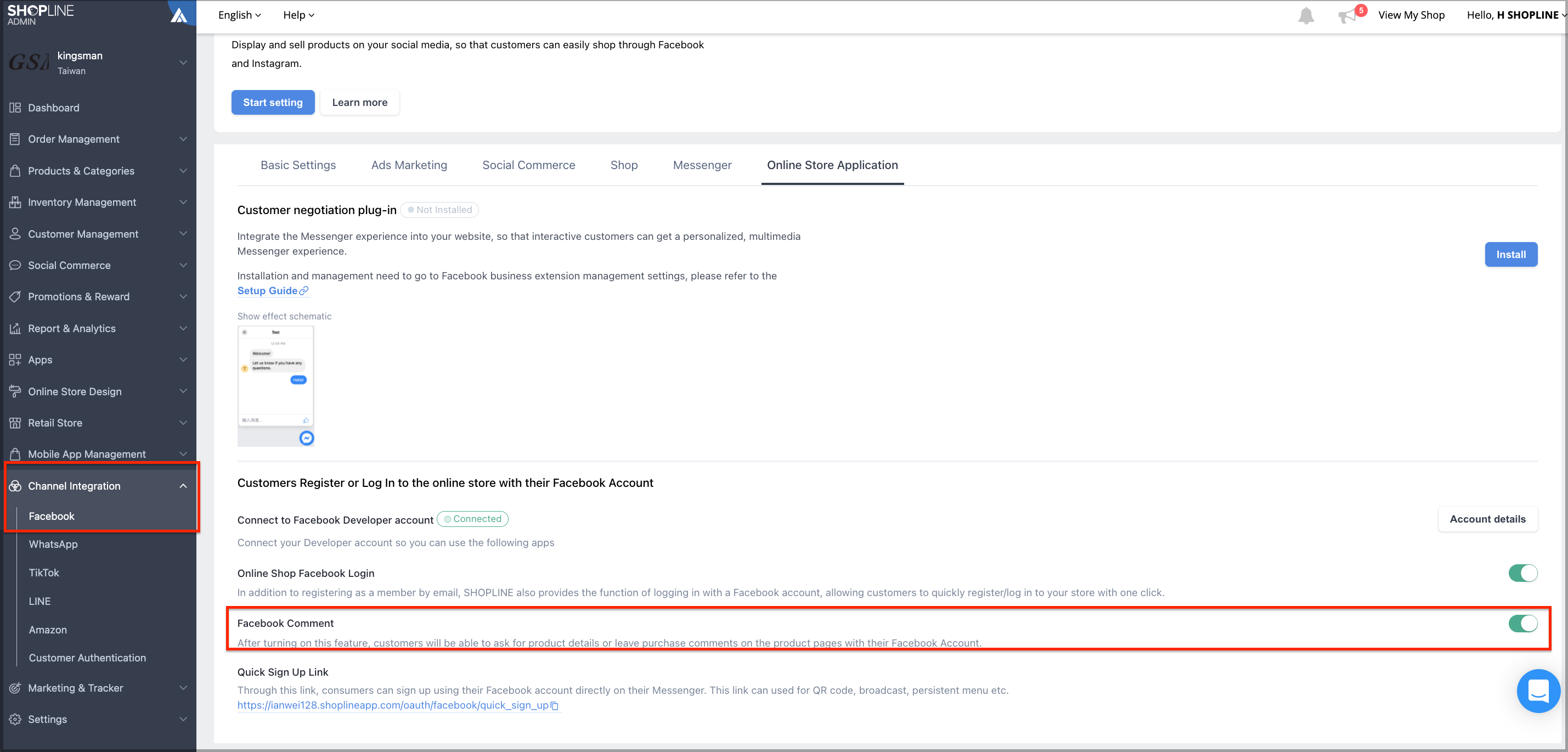Screen dimensions: 1568x752
Task: Click the Learn more button
Action: point(360,102)
